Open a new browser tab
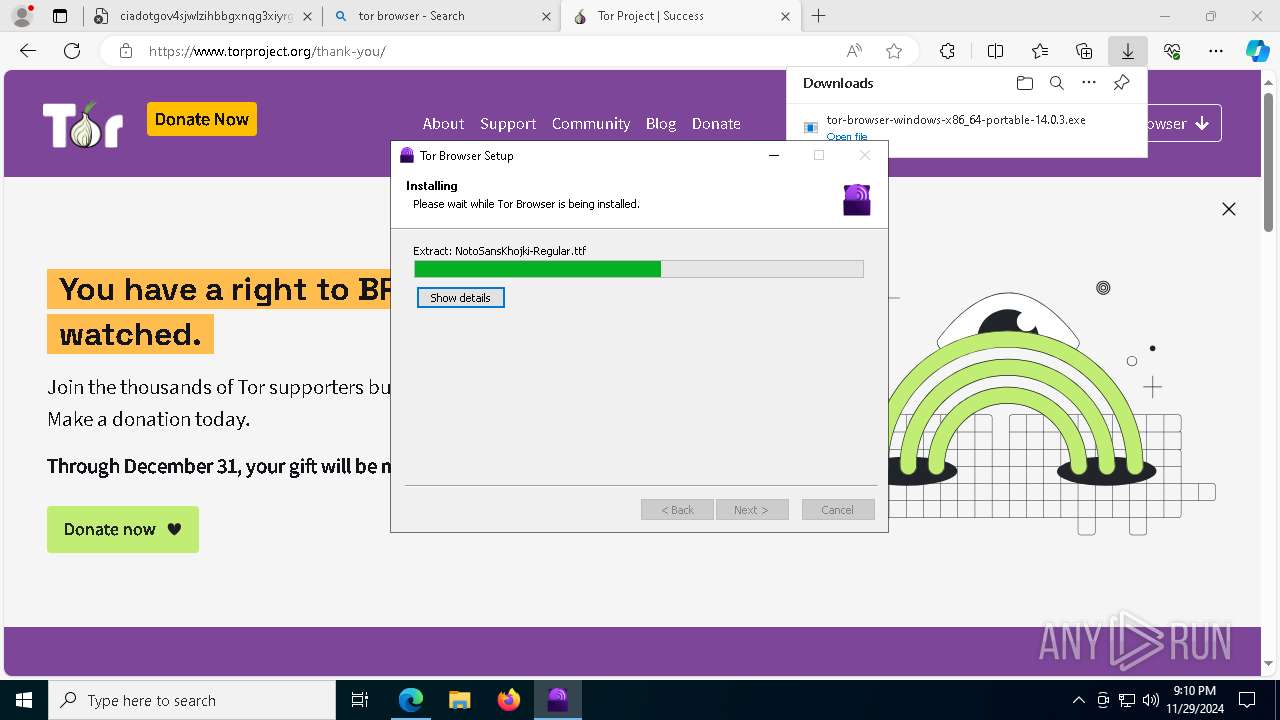Viewport: 1280px width, 720px height. click(819, 16)
